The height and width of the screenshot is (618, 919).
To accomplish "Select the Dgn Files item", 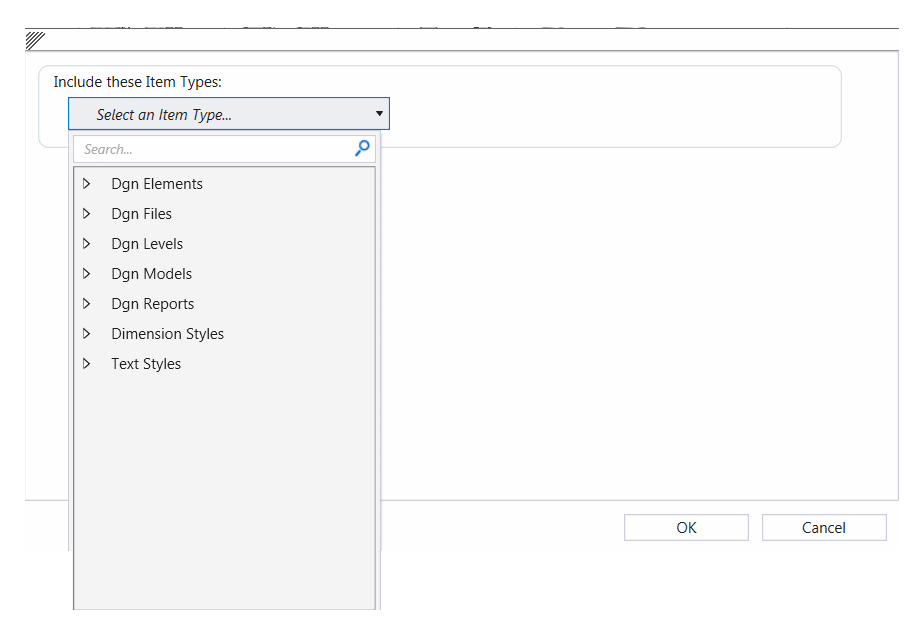I will 141,214.
